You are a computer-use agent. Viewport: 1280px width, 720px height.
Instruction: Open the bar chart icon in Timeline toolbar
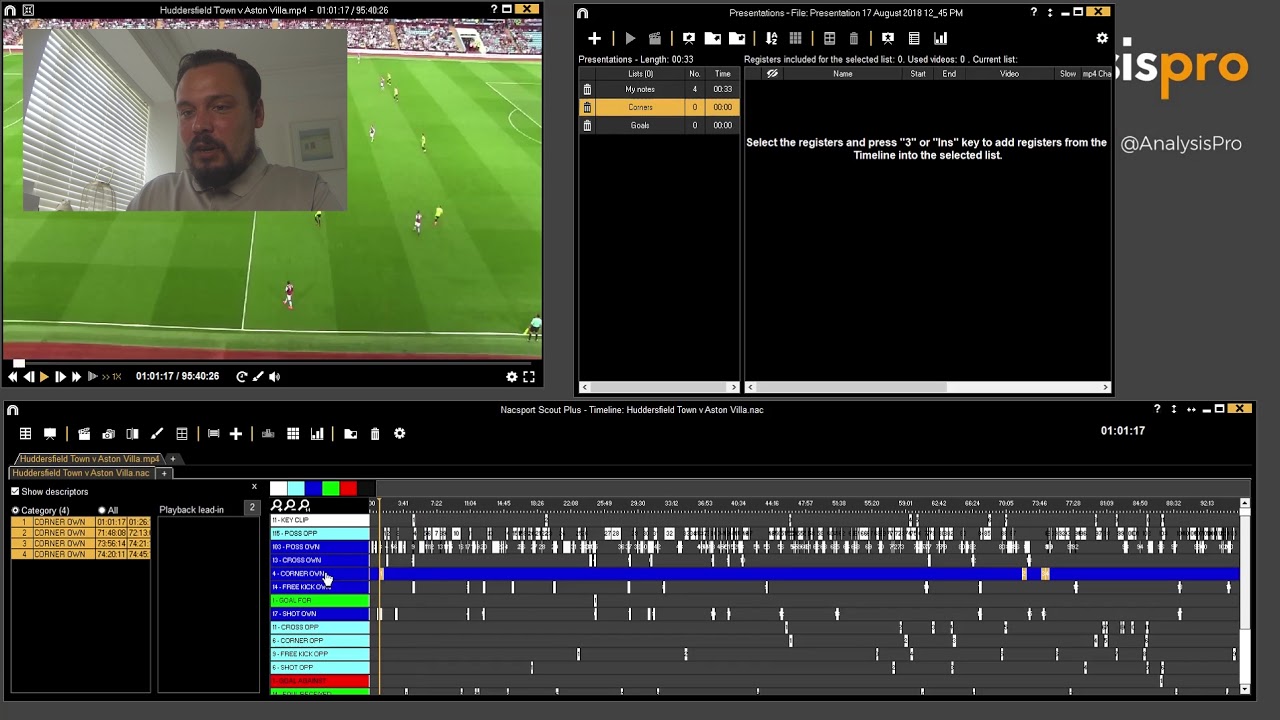tap(317, 434)
